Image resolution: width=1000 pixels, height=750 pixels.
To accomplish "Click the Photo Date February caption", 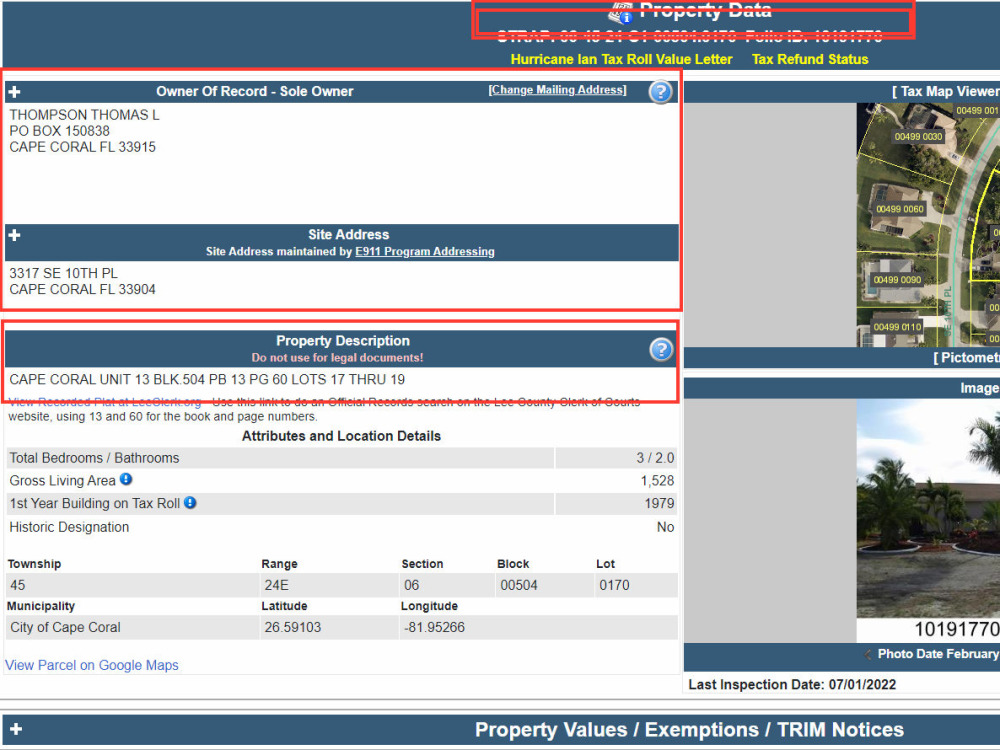I will [x=938, y=654].
